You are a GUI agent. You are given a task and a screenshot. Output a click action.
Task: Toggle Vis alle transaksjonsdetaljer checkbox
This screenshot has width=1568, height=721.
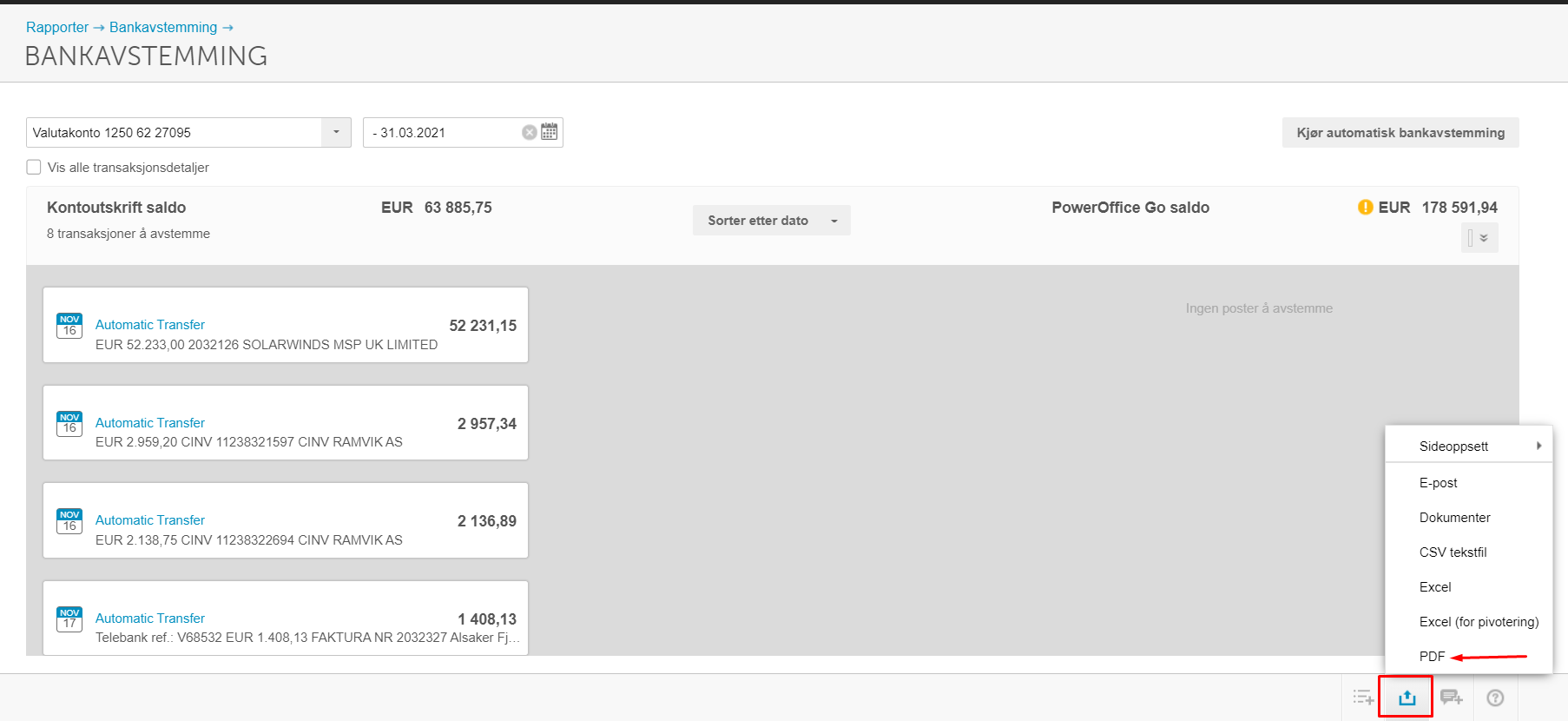34,167
